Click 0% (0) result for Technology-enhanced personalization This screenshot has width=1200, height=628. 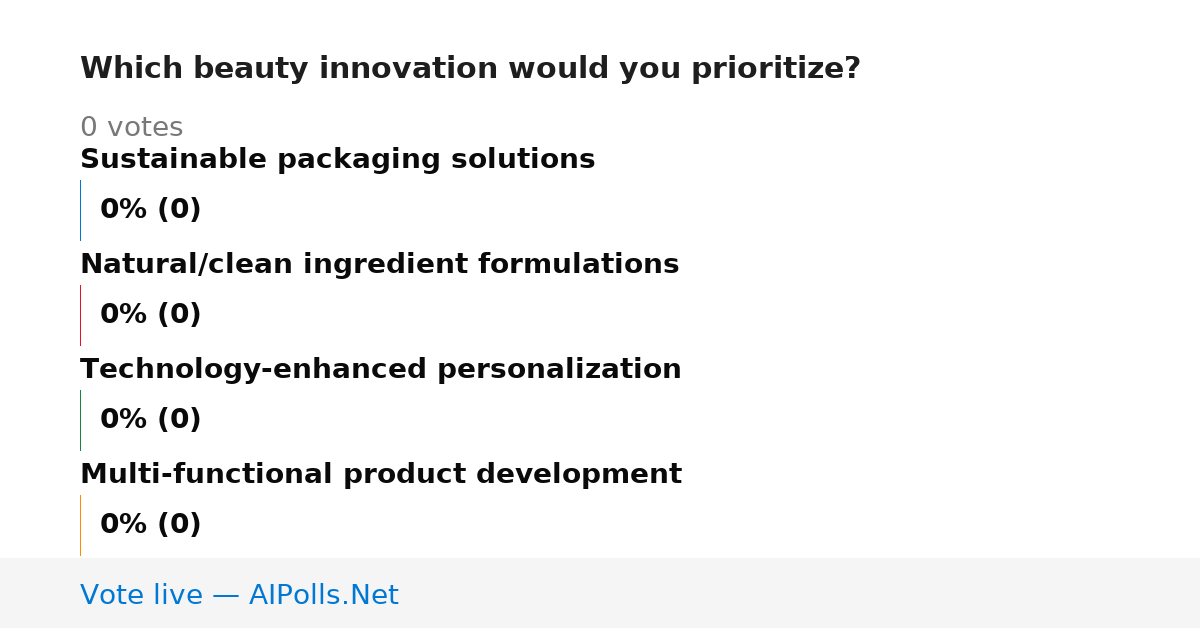(x=150, y=420)
